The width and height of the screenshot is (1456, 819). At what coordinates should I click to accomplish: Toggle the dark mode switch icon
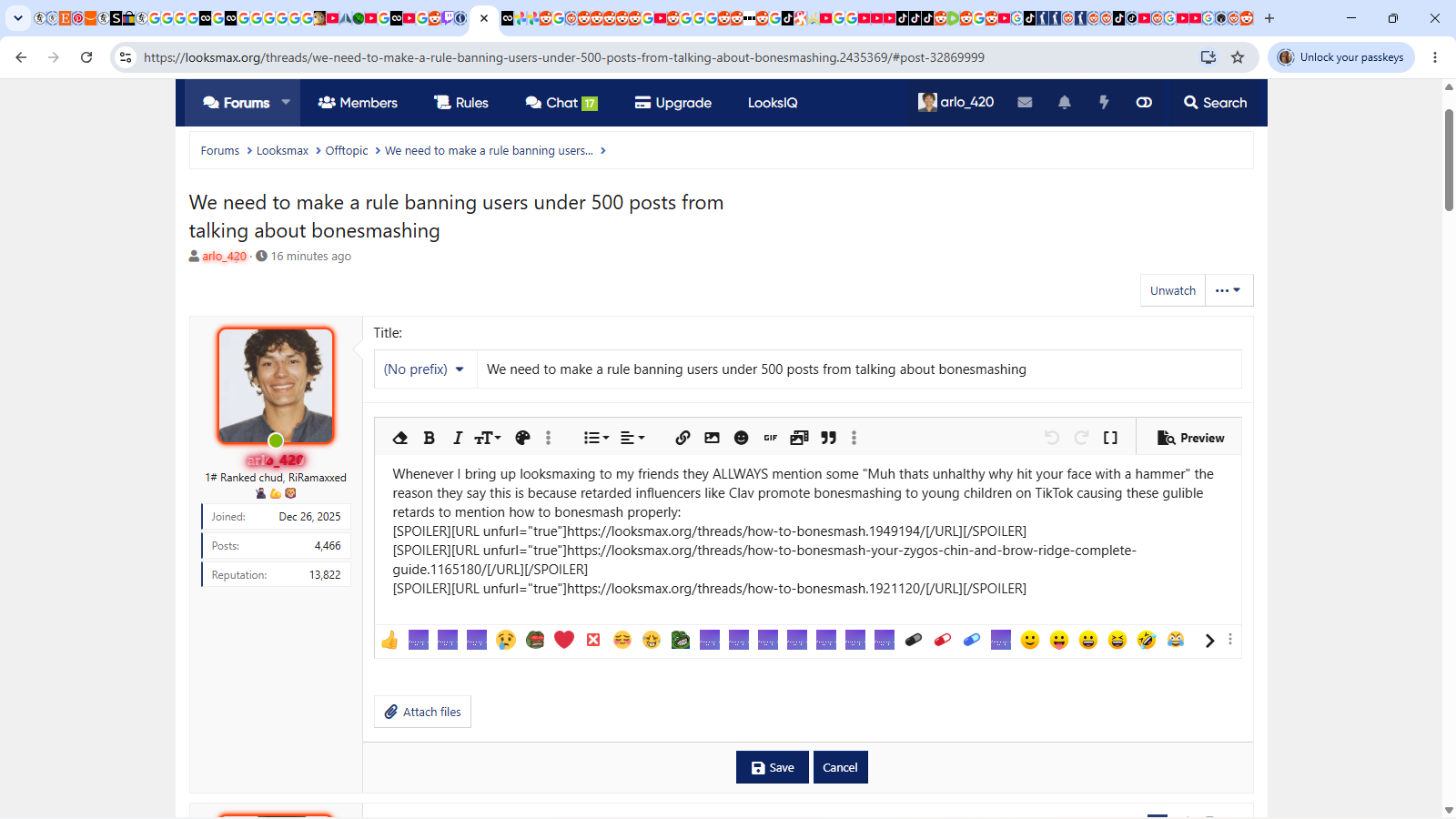click(x=1144, y=102)
